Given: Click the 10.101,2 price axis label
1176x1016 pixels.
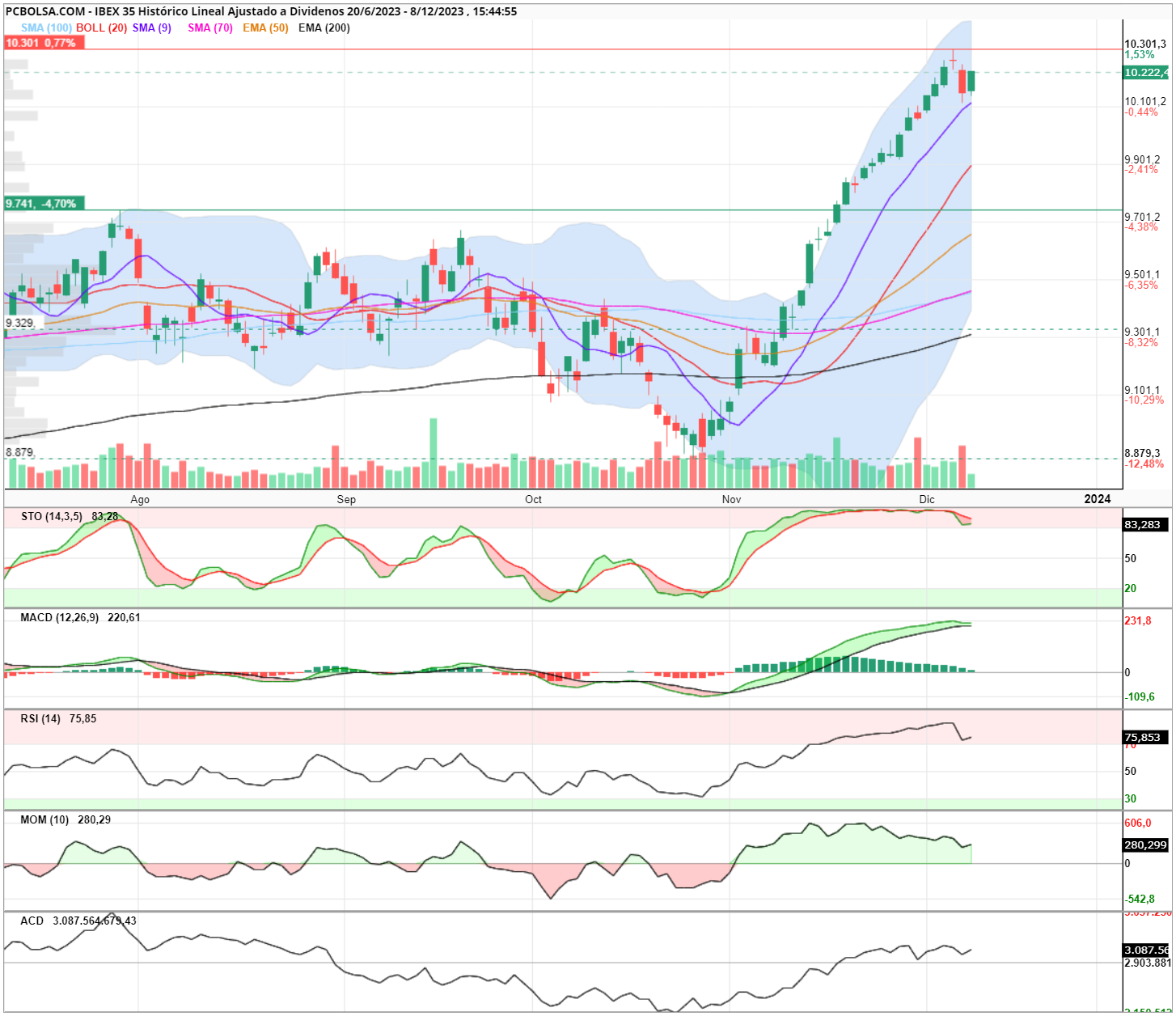Looking at the screenshot, I should pos(1145,102).
